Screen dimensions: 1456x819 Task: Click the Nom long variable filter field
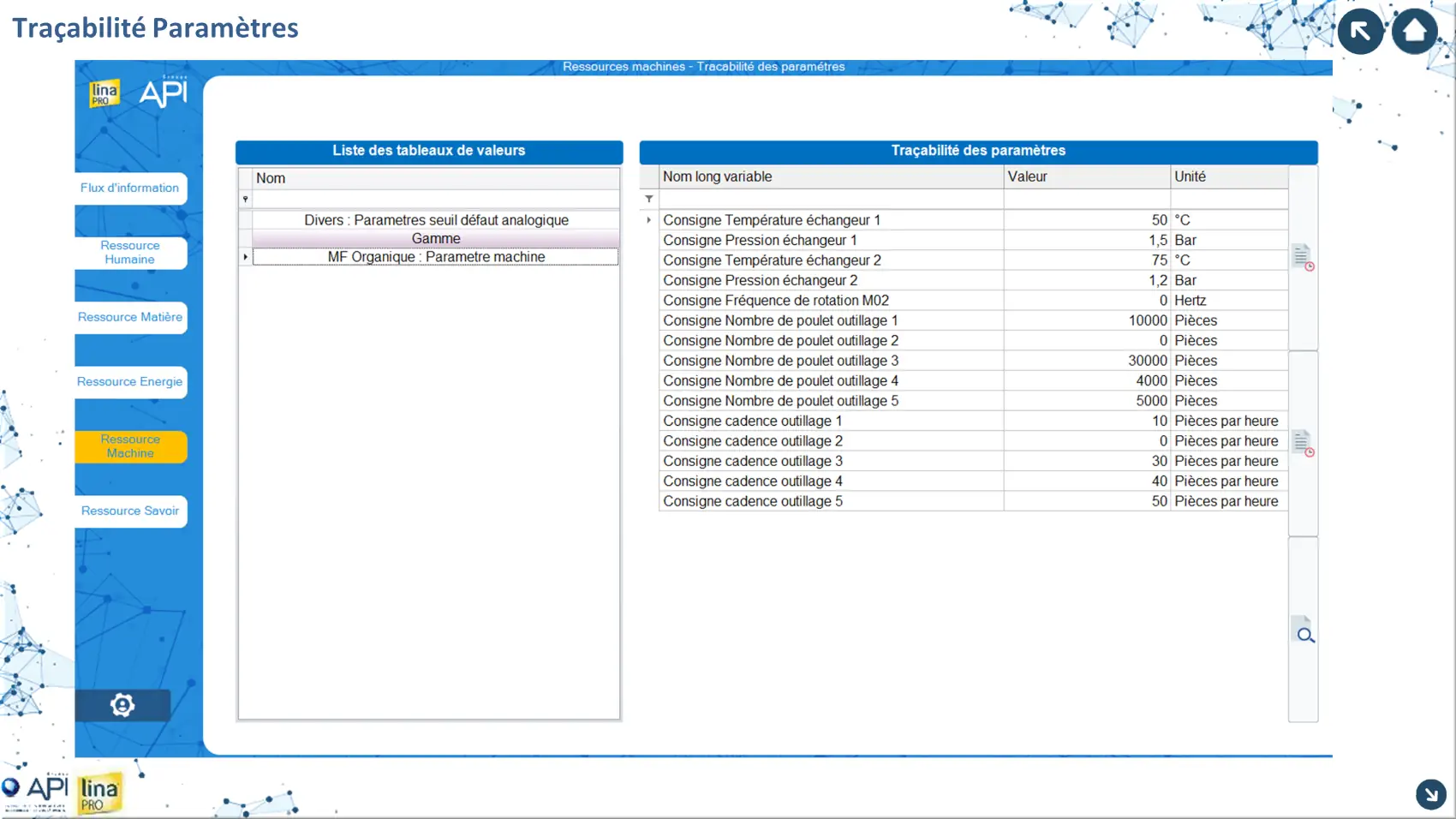click(831, 199)
